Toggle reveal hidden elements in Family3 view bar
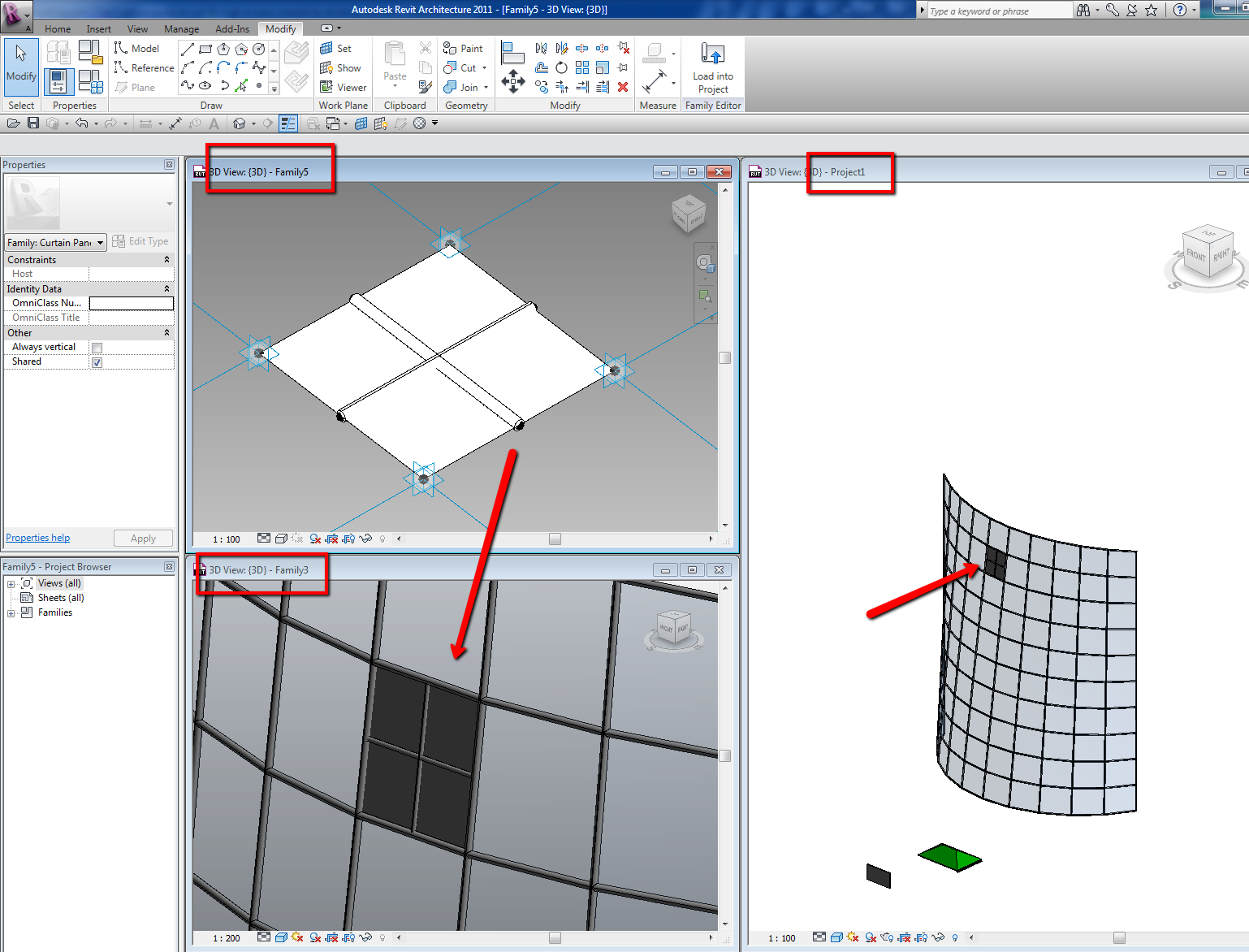 382,937
